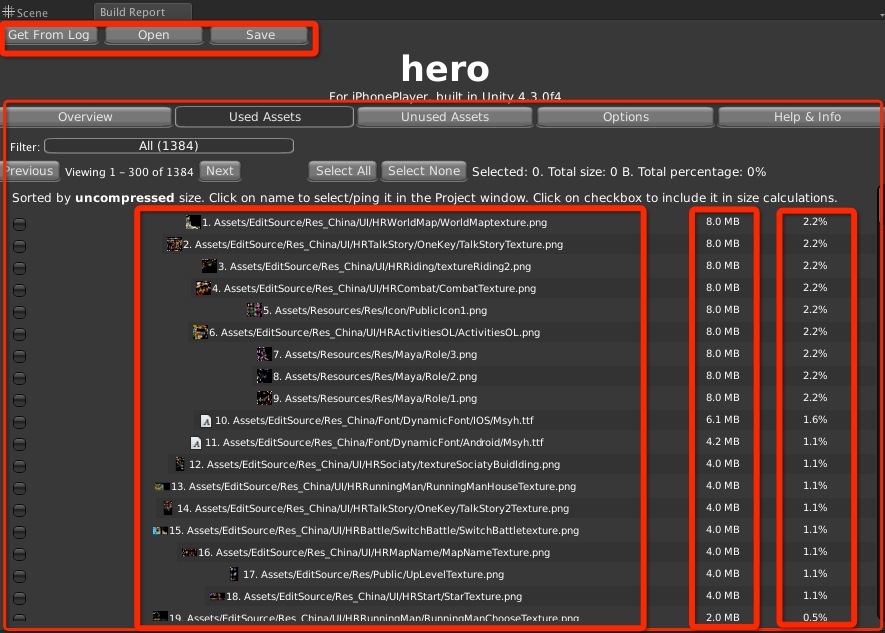
Task: Click the Select All button
Action: click(343, 171)
